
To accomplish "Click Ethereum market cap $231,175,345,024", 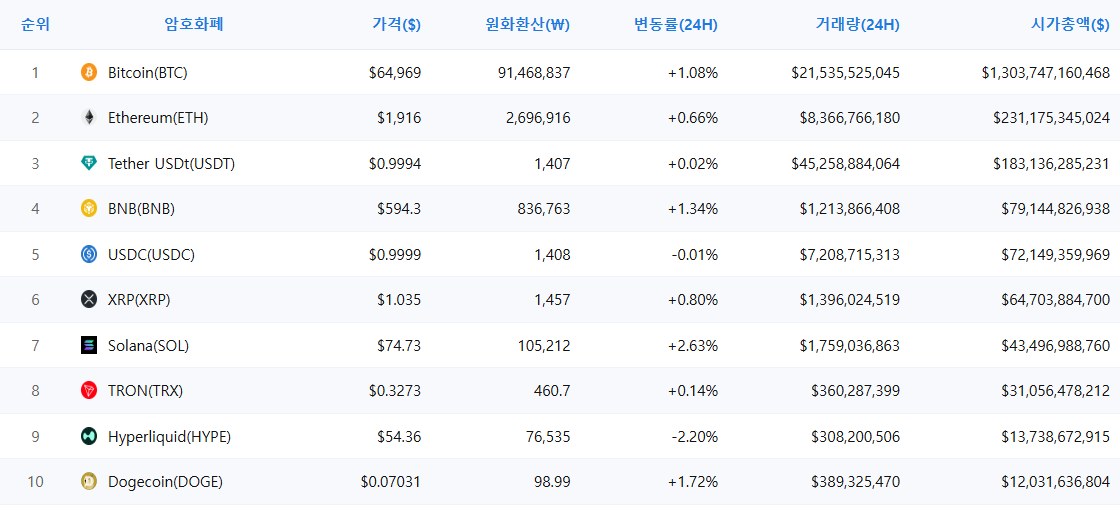I will point(1051,118).
